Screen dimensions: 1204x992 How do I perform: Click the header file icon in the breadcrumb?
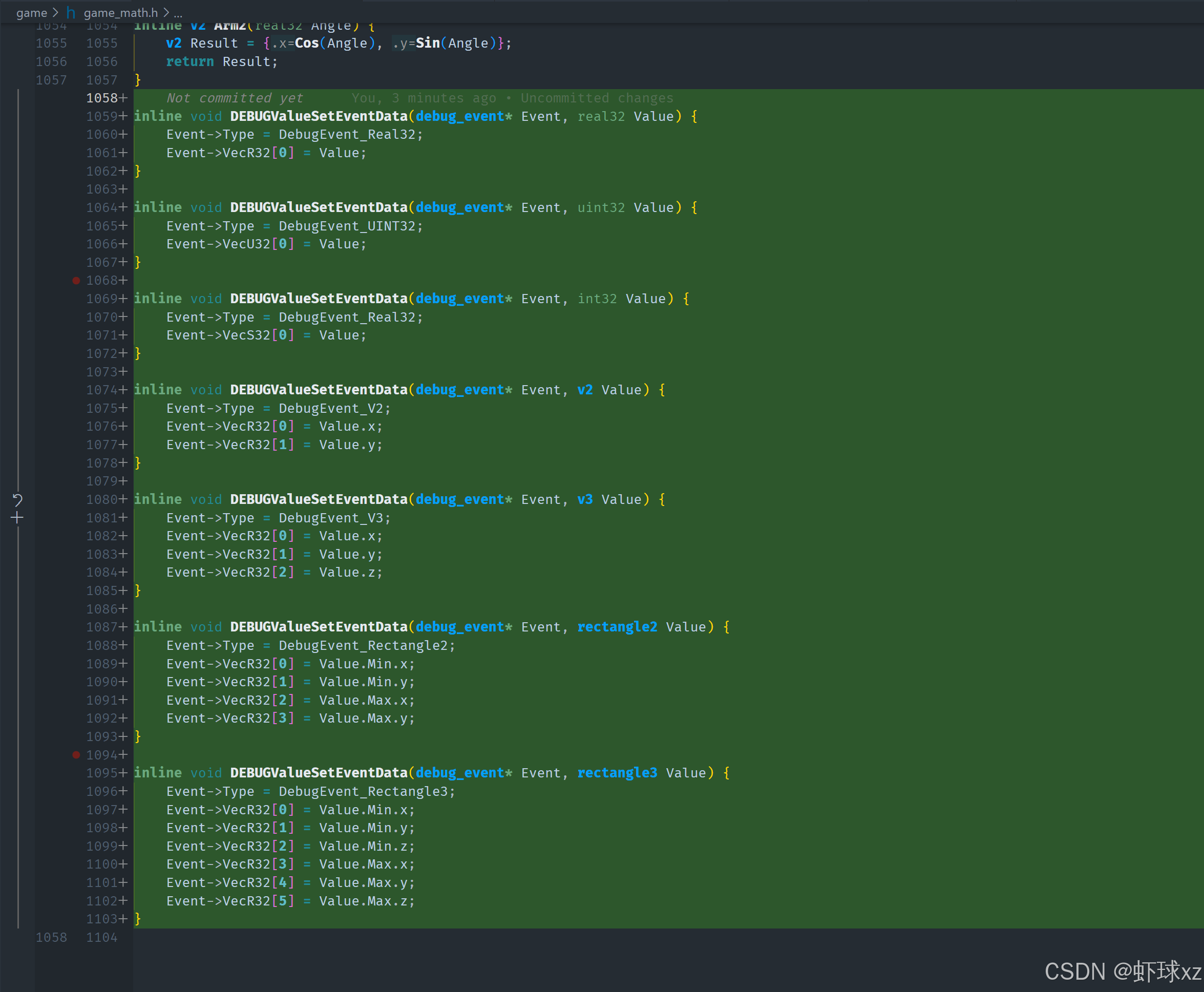click(71, 13)
